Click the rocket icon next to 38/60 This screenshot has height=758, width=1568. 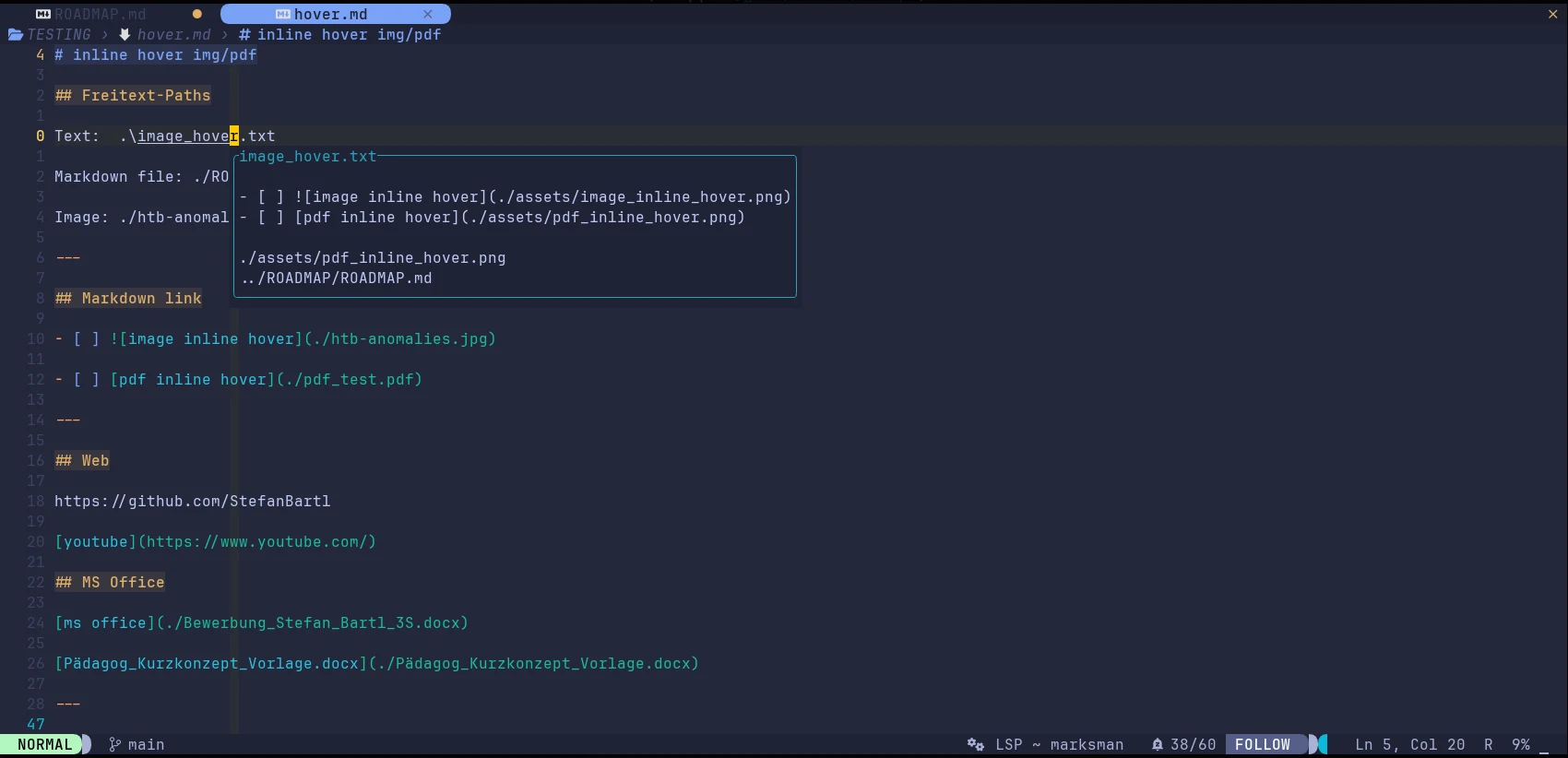[x=1157, y=744]
